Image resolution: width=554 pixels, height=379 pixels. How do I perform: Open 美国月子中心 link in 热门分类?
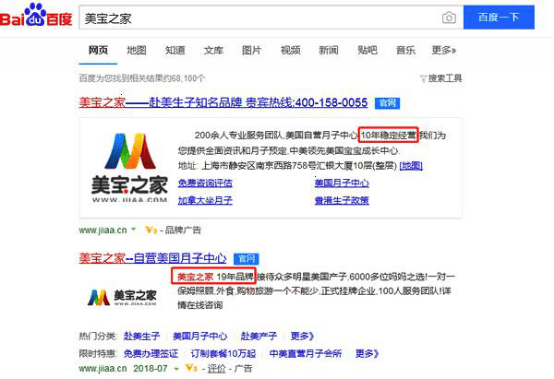coord(200,336)
